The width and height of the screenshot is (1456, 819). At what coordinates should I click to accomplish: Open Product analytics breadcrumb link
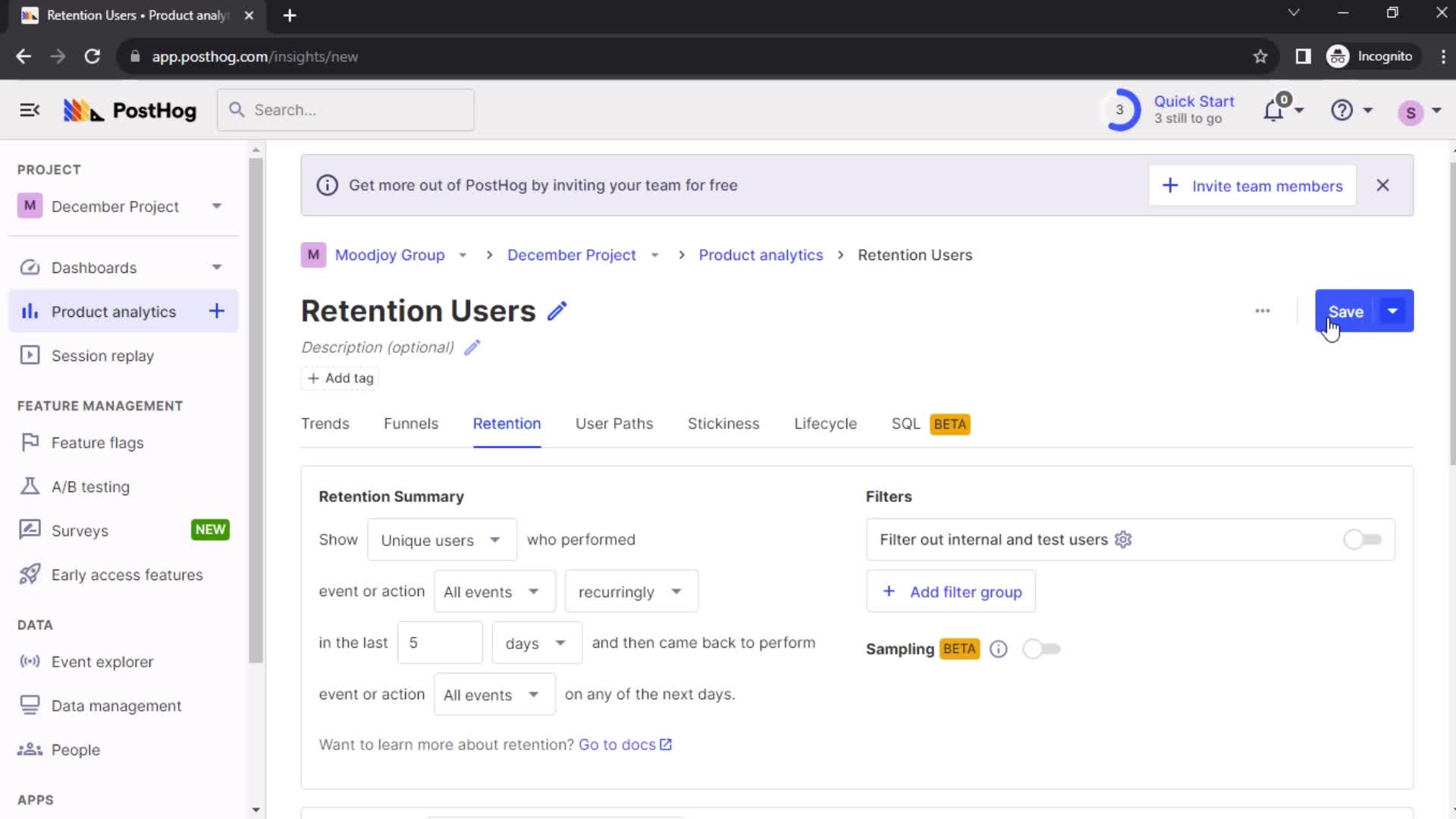coord(761,256)
